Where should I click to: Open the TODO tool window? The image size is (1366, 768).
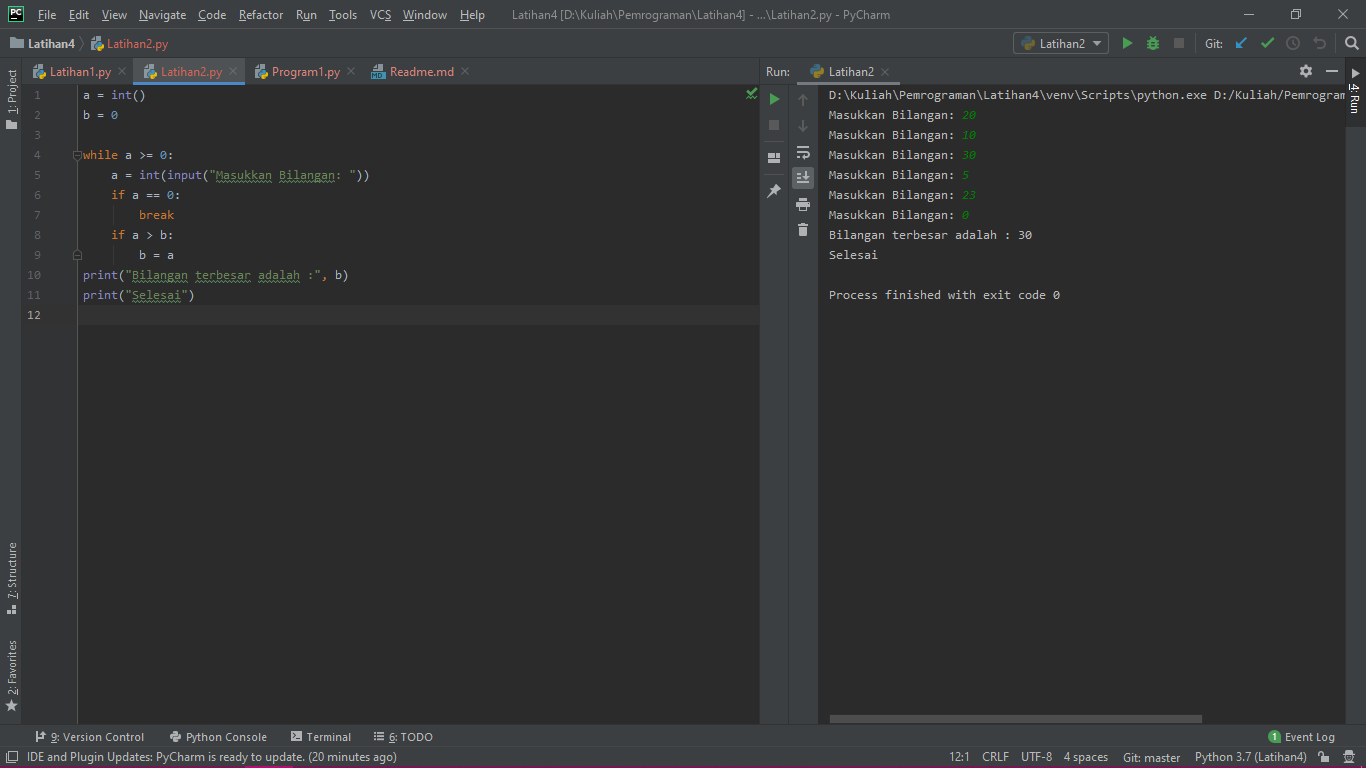click(x=403, y=737)
